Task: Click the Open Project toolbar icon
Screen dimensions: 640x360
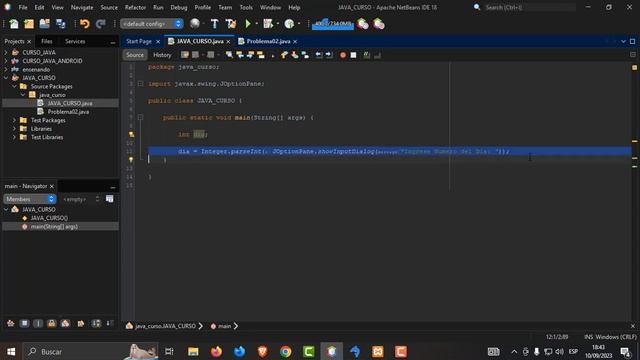Action: point(44,24)
